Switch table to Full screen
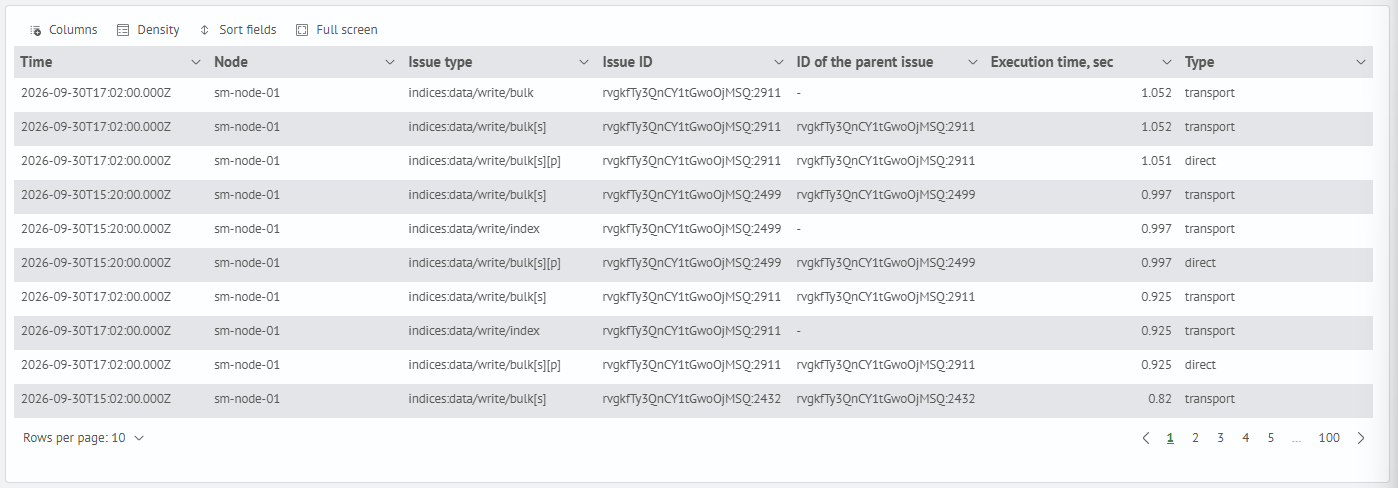 [x=337, y=30]
